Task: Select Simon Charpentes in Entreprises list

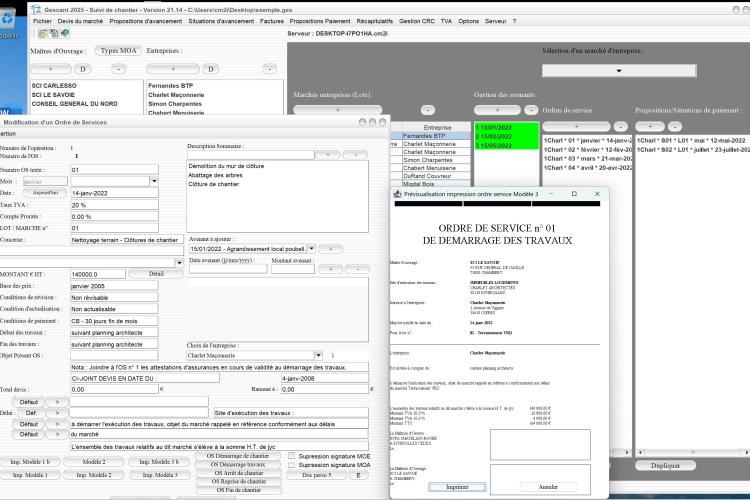Action: 175,104
